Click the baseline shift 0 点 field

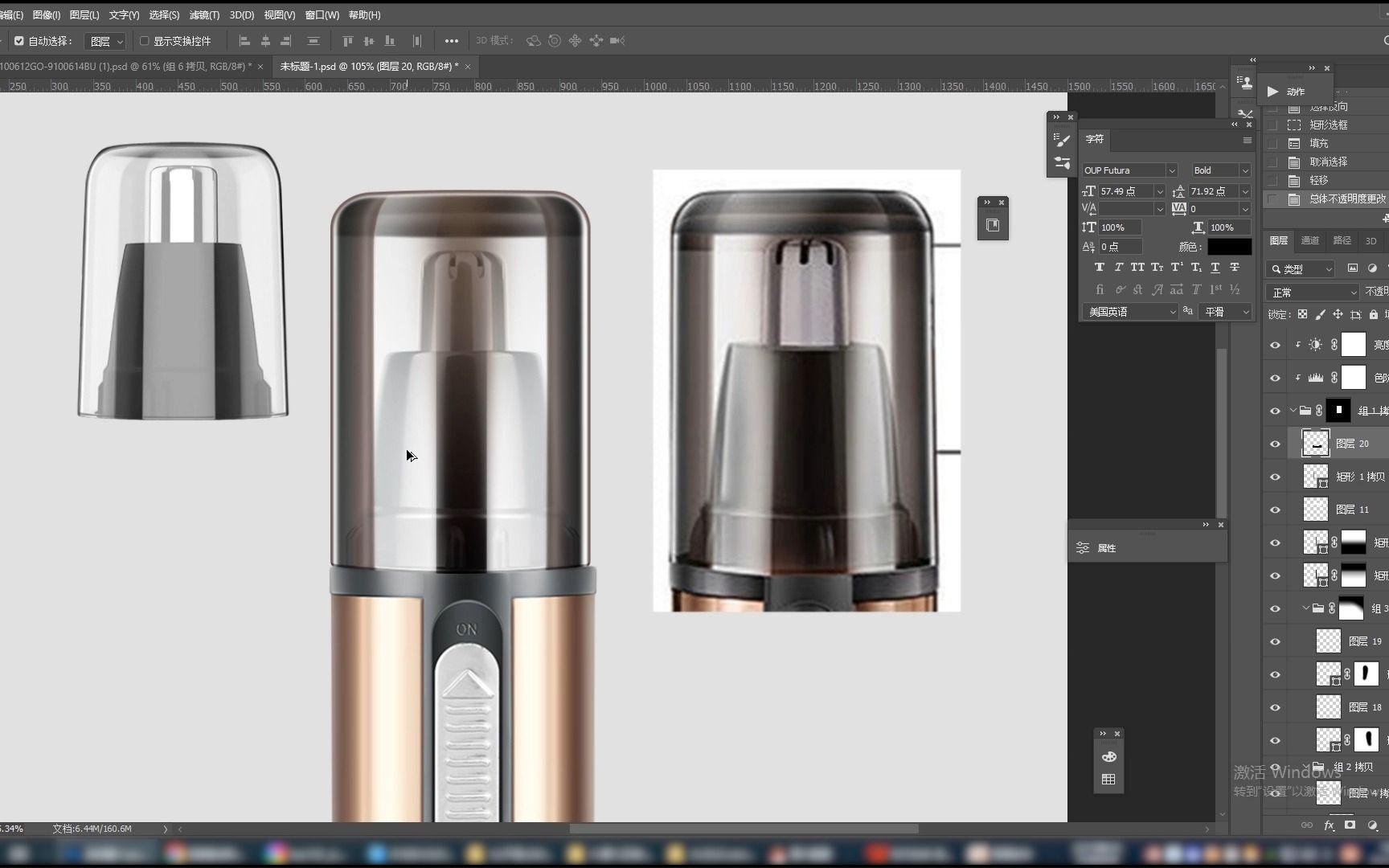[1120, 247]
